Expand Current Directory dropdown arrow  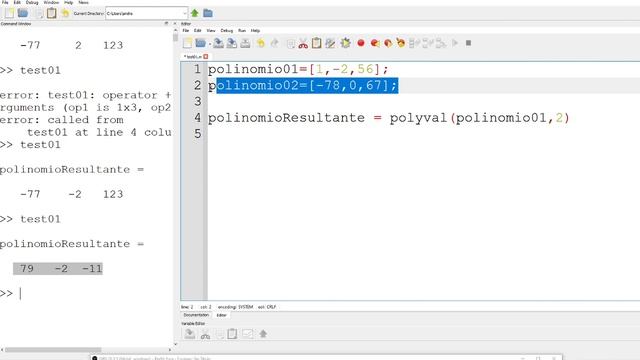185,13
